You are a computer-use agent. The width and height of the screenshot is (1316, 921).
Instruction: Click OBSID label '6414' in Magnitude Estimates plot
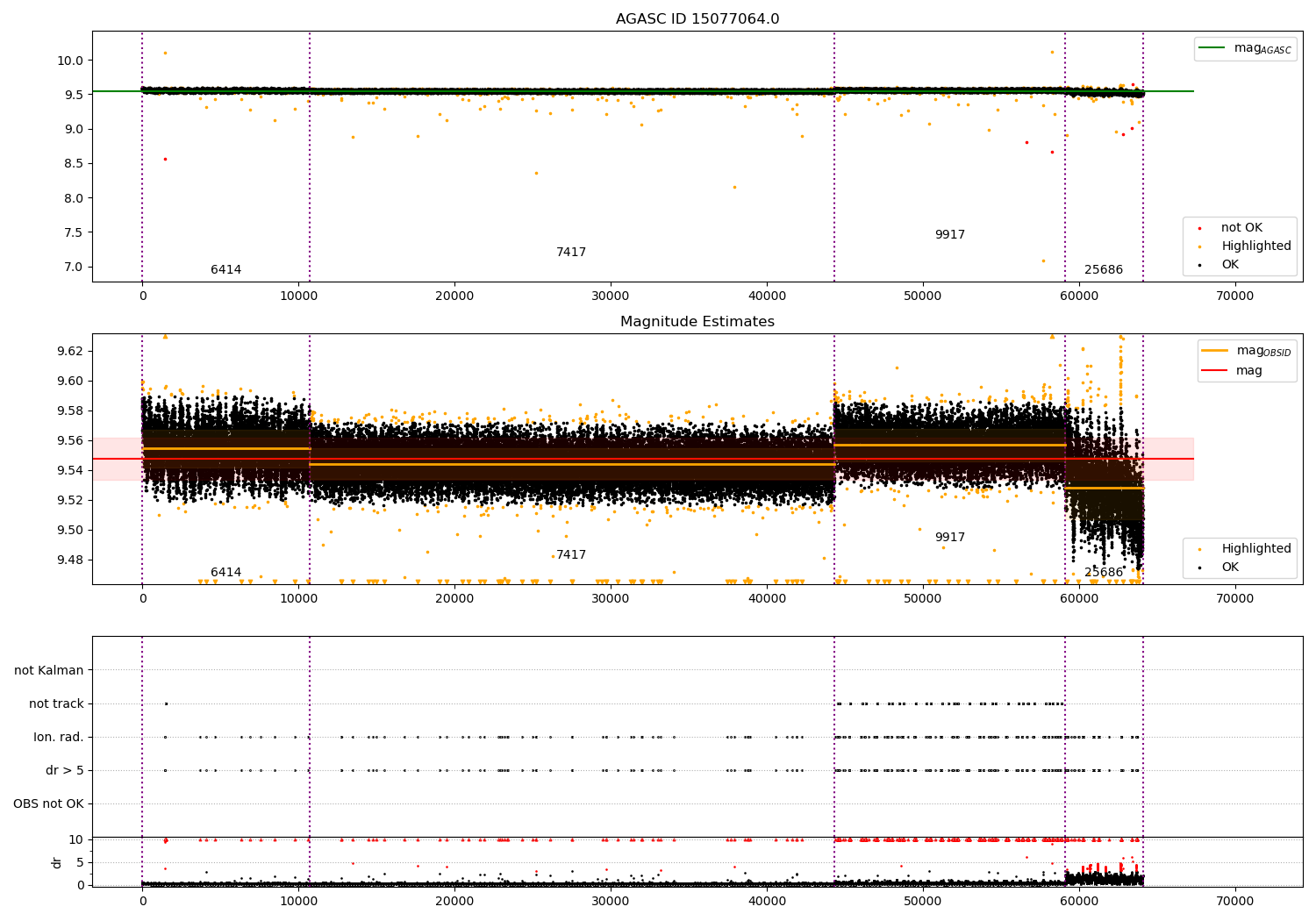pyautogui.click(x=225, y=573)
